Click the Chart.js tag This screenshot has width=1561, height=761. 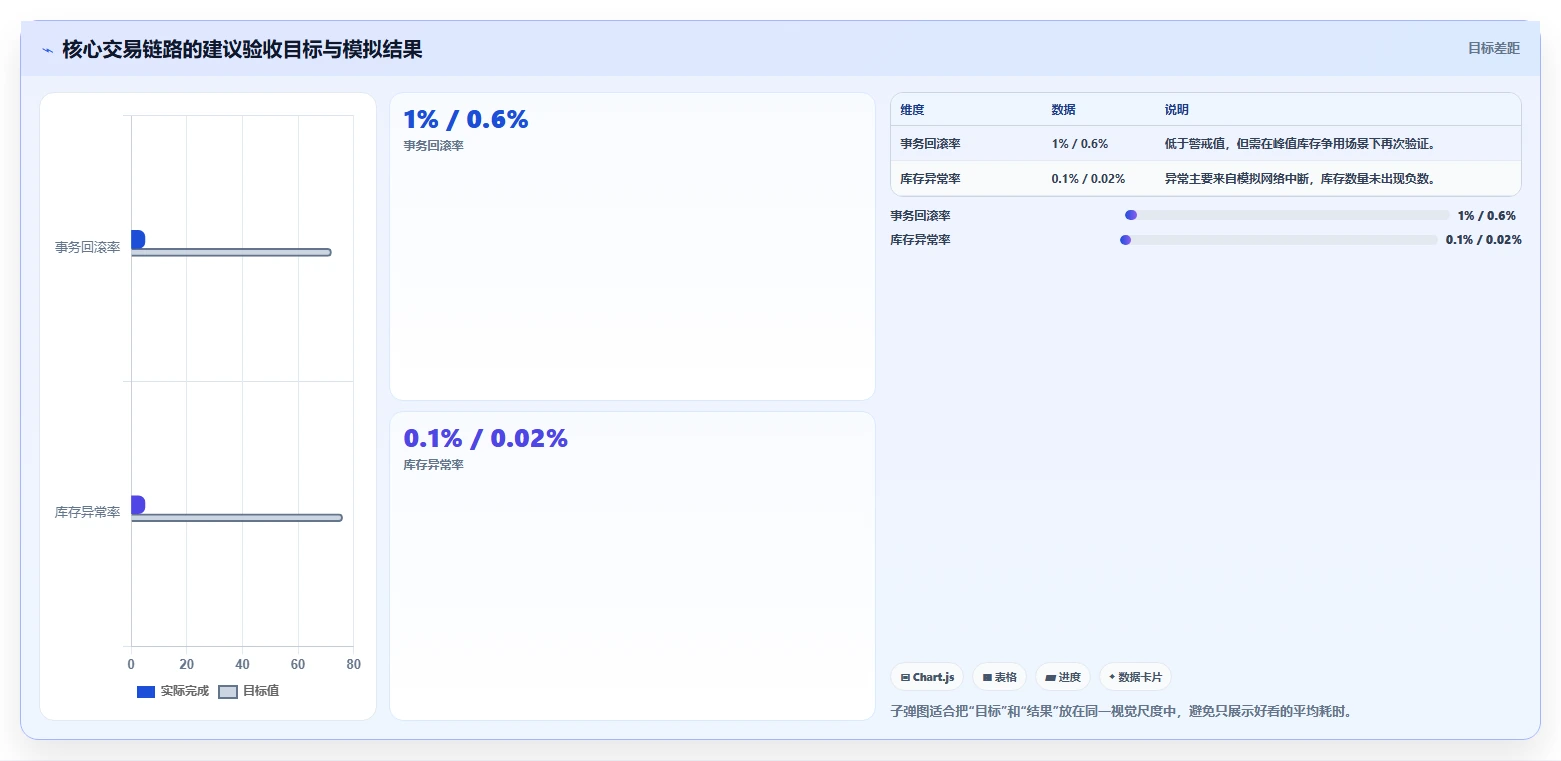pyautogui.click(x=927, y=677)
